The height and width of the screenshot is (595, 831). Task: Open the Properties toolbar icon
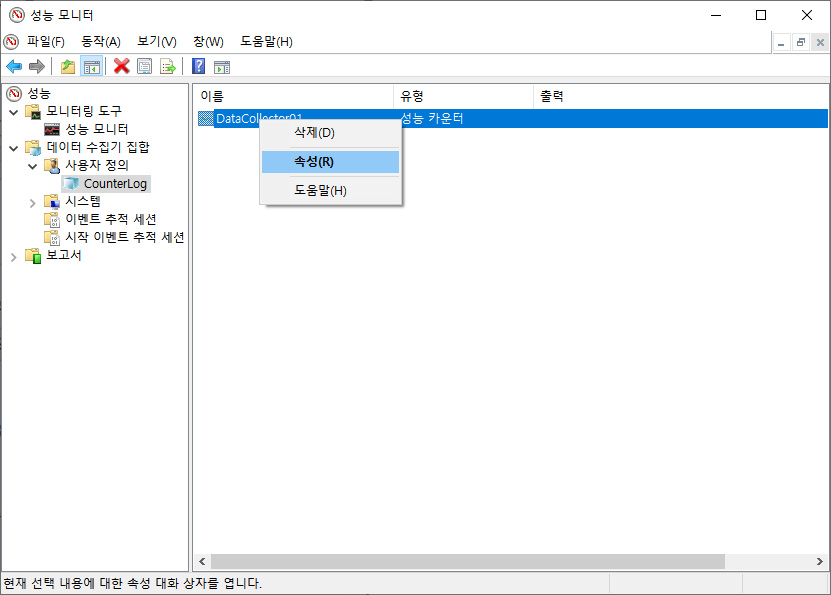click(x=144, y=67)
